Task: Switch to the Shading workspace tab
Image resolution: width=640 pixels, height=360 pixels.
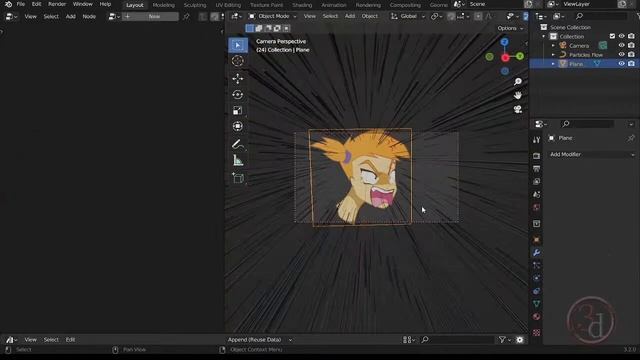Action: (x=302, y=5)
